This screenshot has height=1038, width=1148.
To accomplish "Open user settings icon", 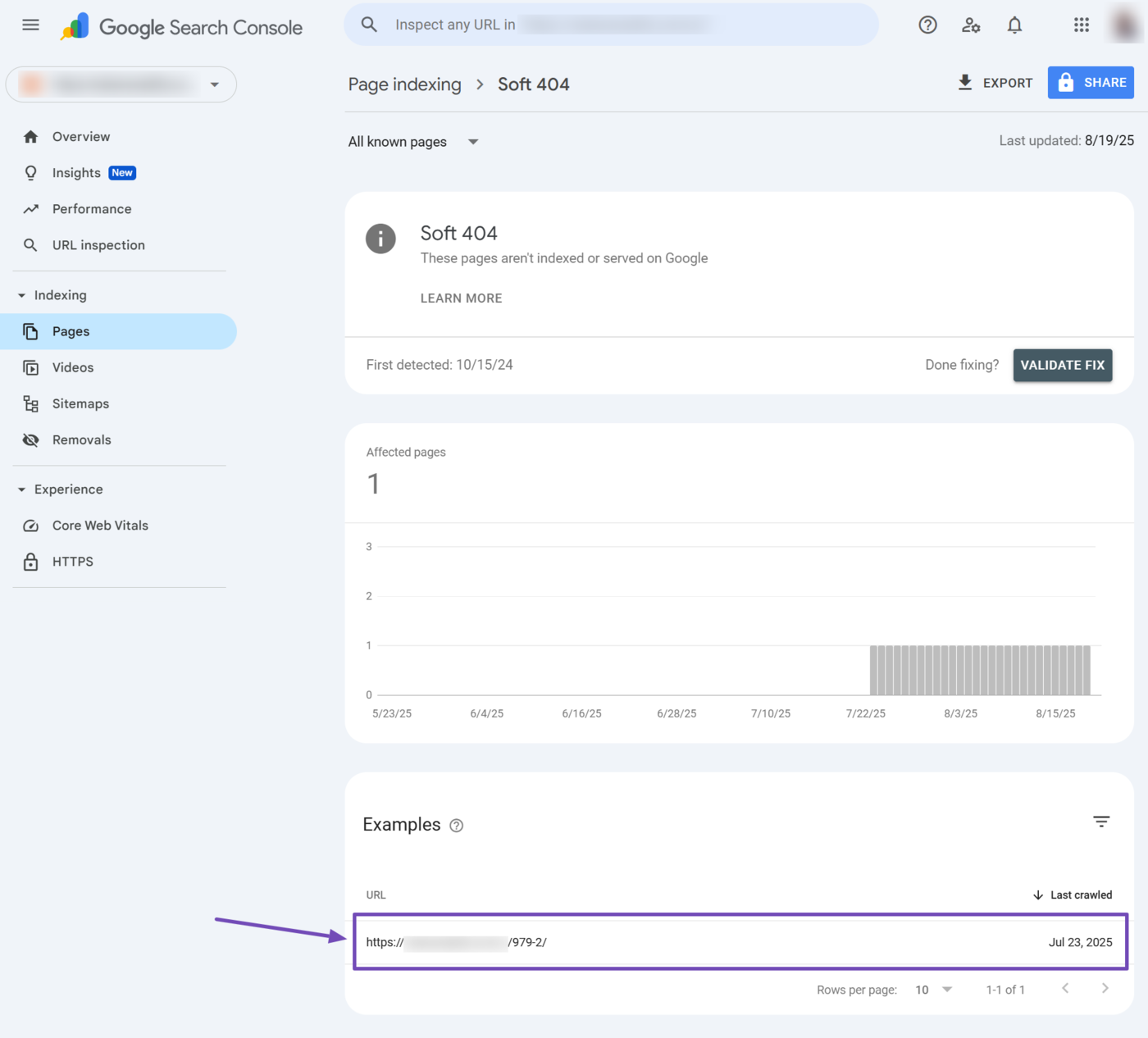I will click(971, 25).
